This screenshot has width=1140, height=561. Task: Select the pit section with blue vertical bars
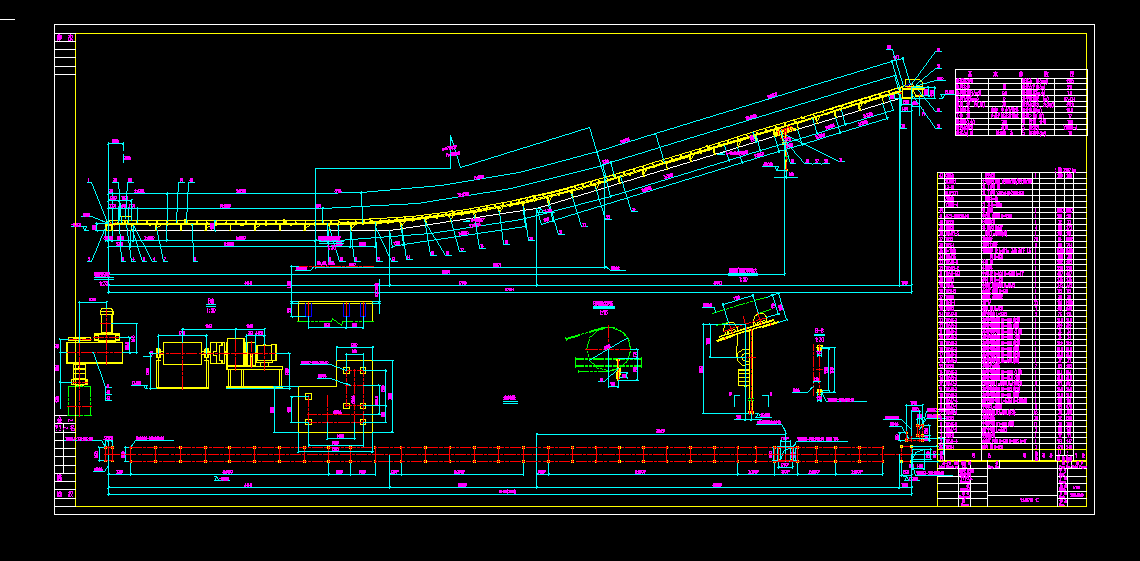(x=334, y=311)
